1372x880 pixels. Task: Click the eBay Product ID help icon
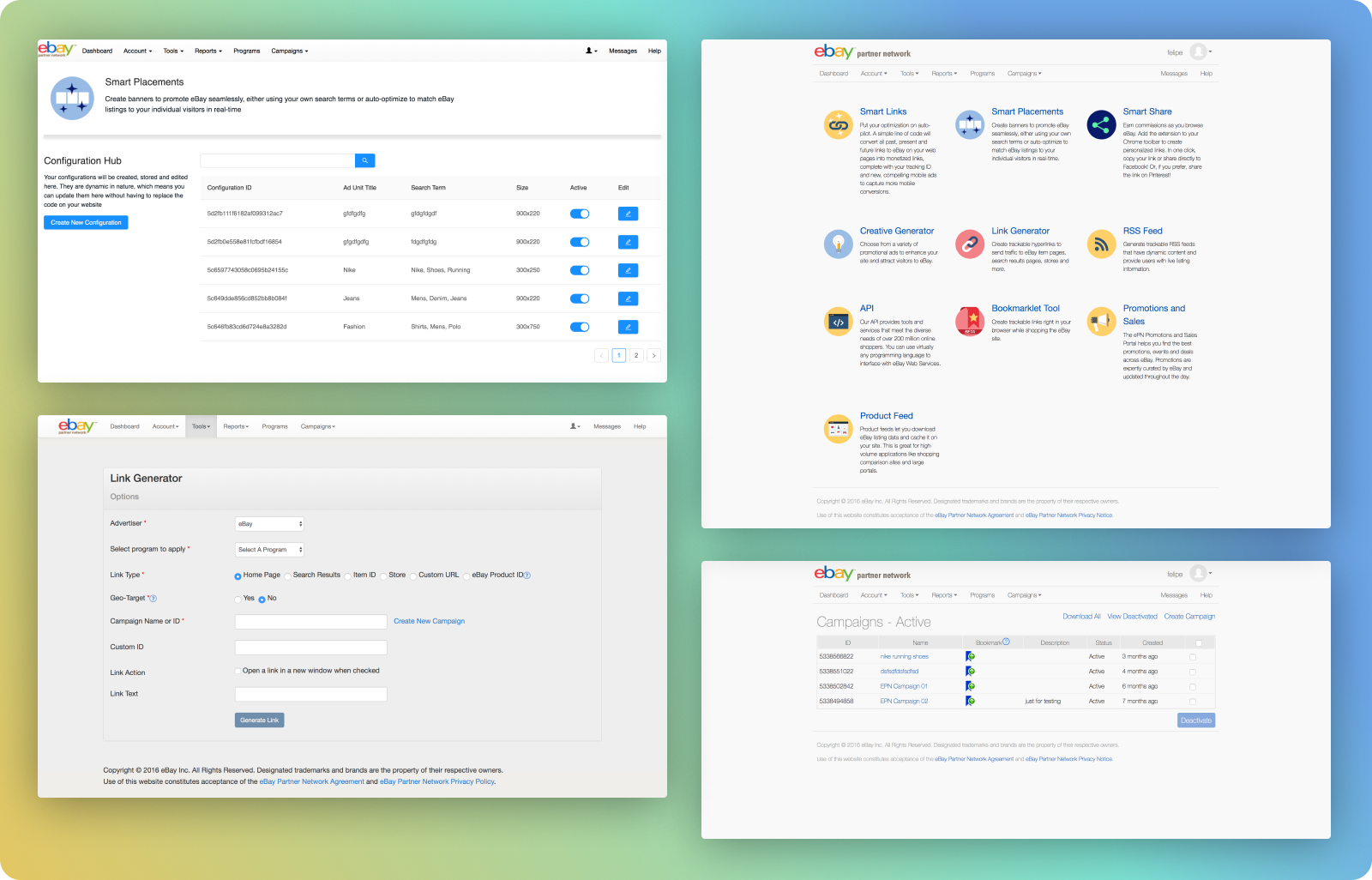point(527,576)
